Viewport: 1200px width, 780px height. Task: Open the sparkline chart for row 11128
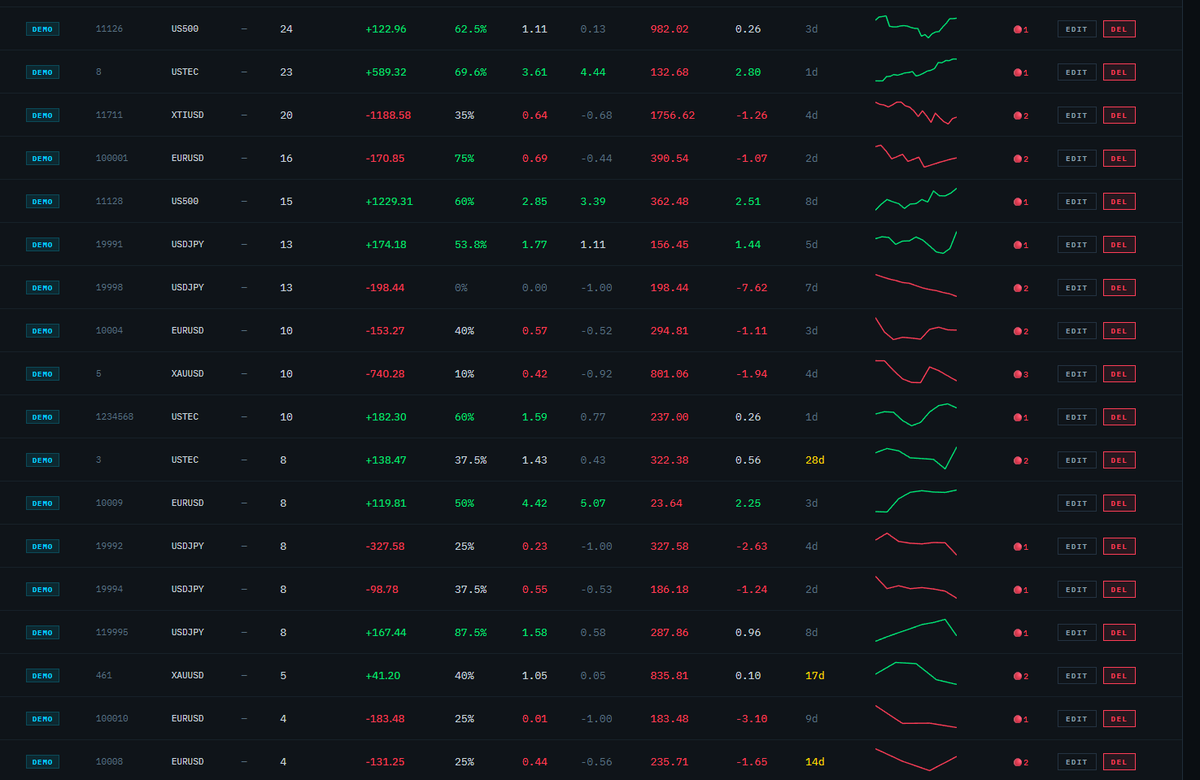916,198
